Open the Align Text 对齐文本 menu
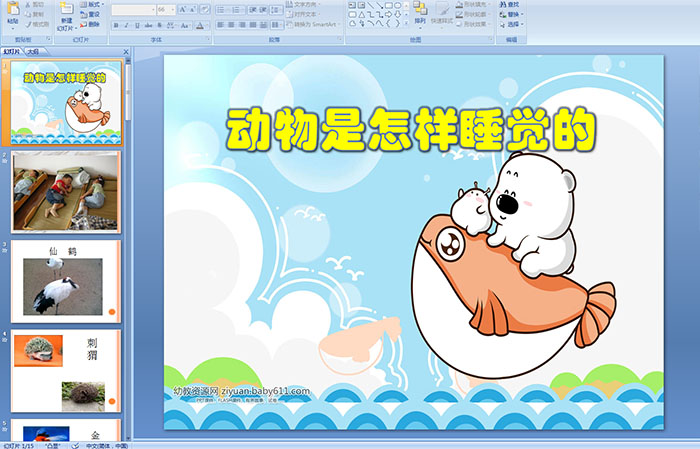 click(x=304, y=14)
